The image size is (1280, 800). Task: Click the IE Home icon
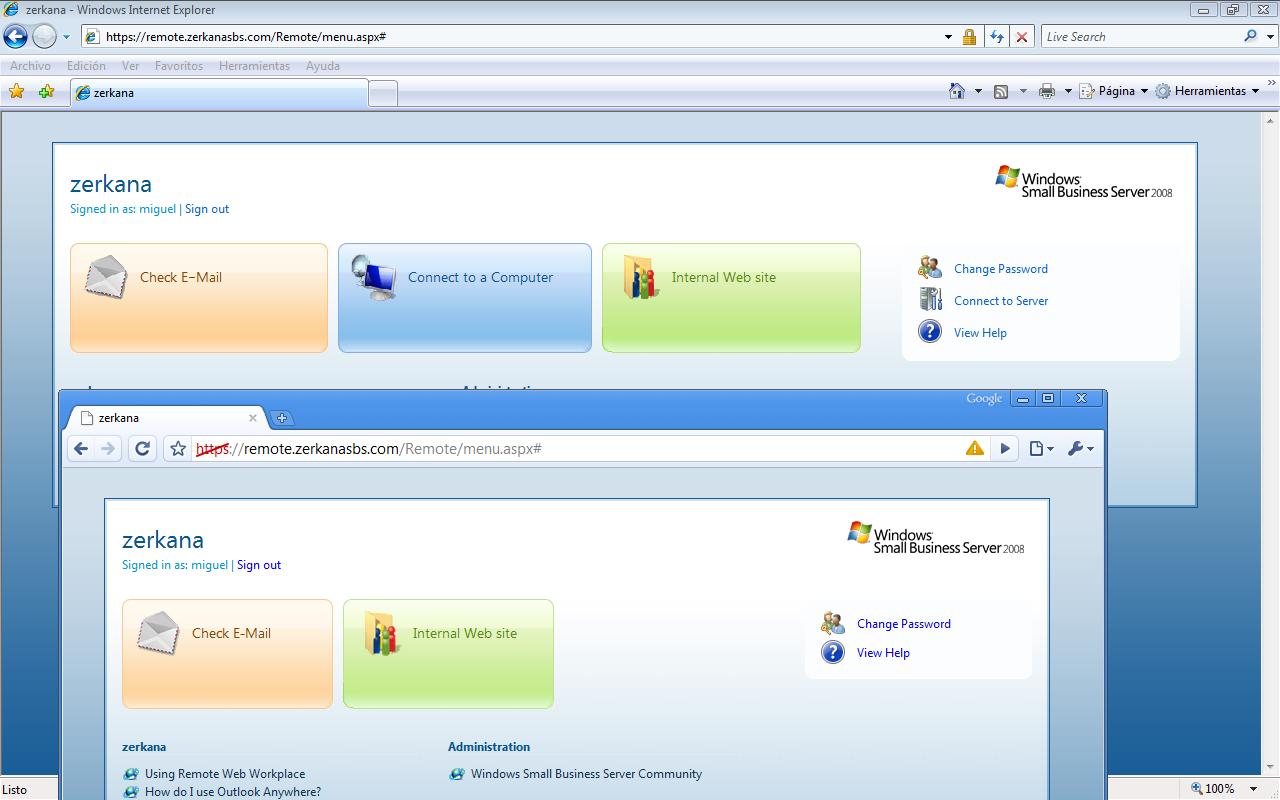click(x=957, y=91)
